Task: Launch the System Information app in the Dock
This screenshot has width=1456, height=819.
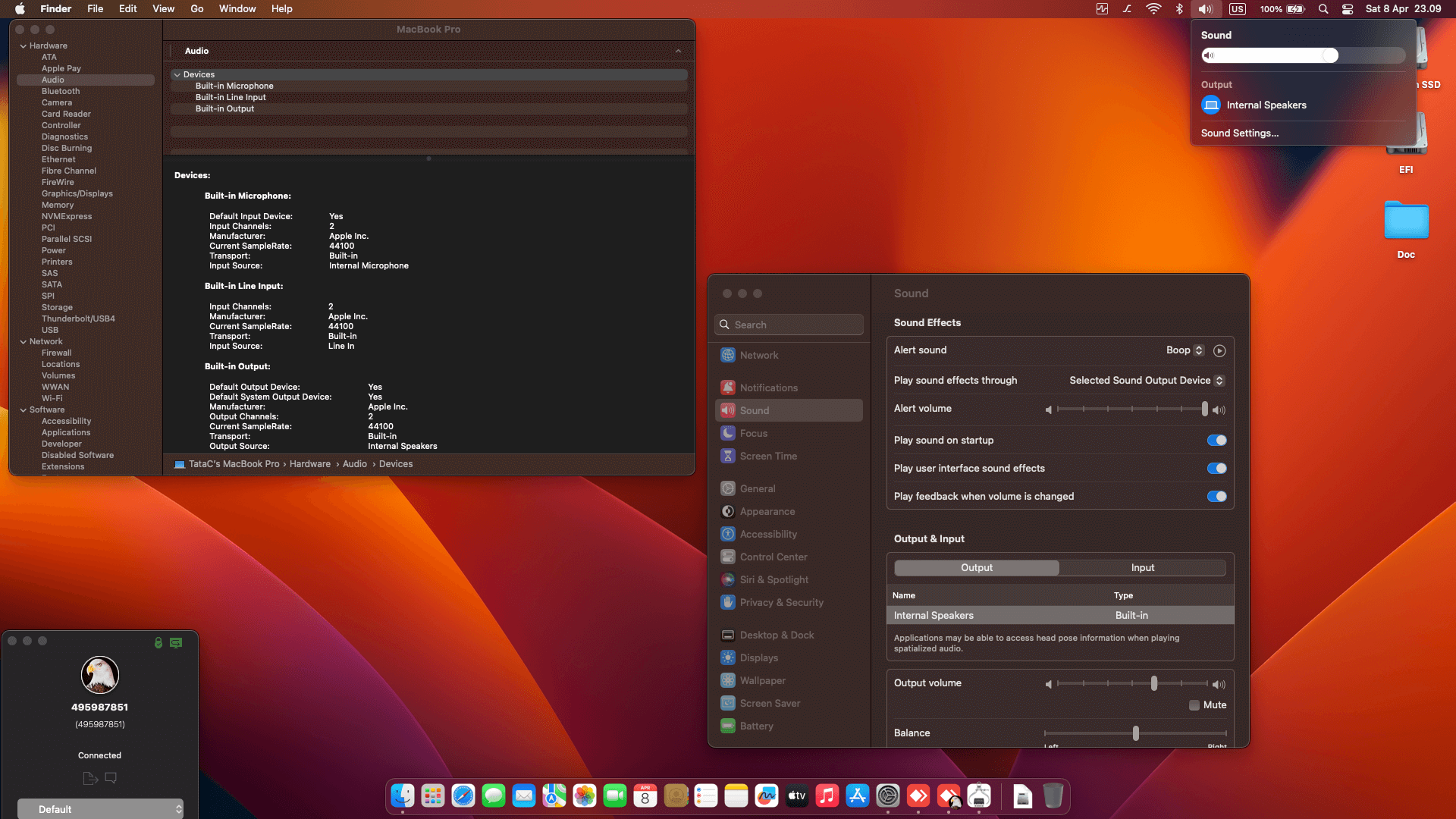Action: pos(979,795)
